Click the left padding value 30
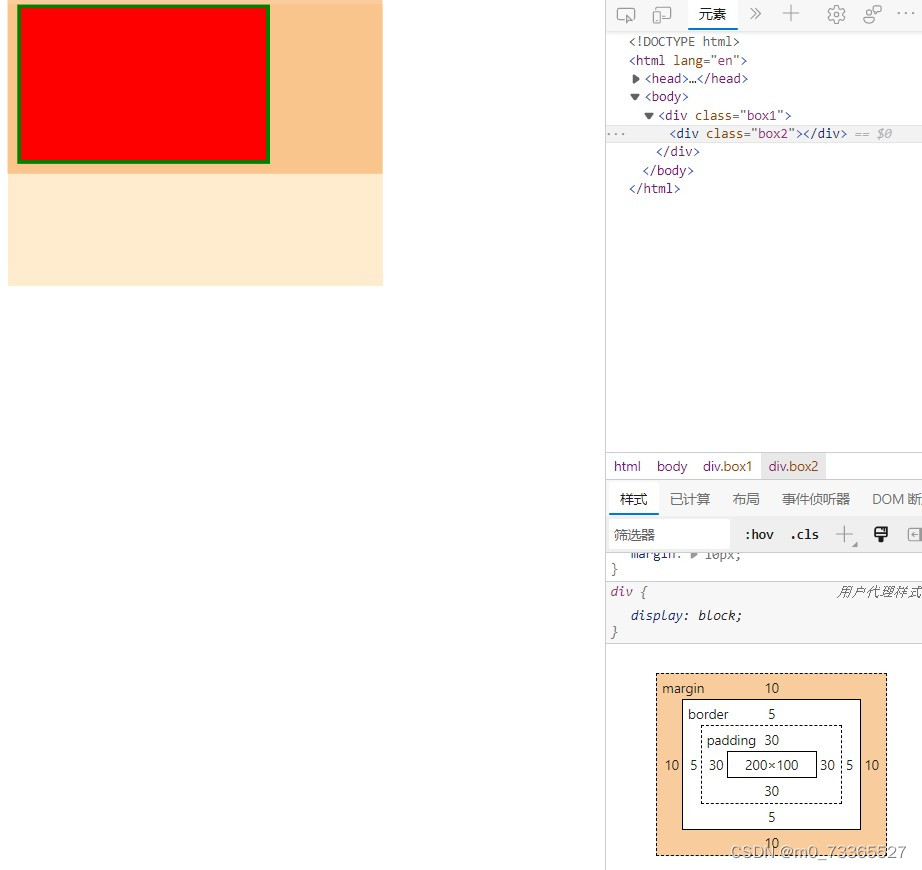 [716, 765]
